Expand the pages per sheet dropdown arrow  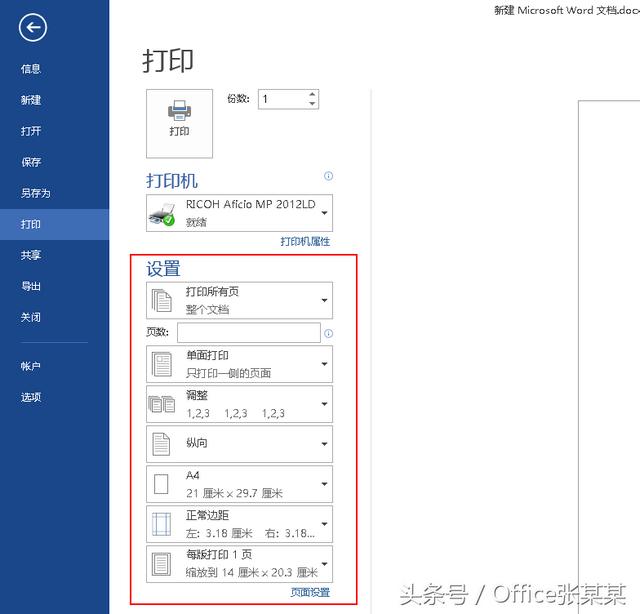click(x=324, y=564)
